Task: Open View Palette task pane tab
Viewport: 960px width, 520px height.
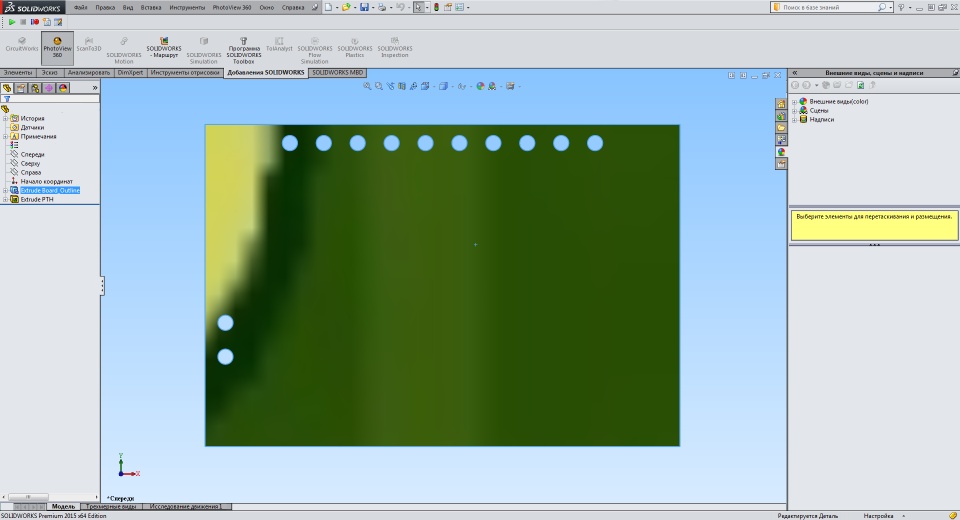Action: click(x=781, y=140)
